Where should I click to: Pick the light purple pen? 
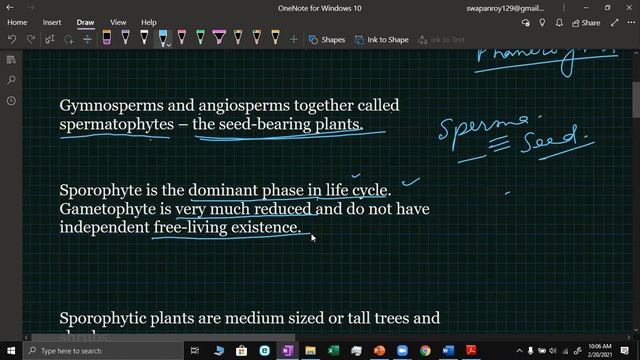click(x=125, y=38)
